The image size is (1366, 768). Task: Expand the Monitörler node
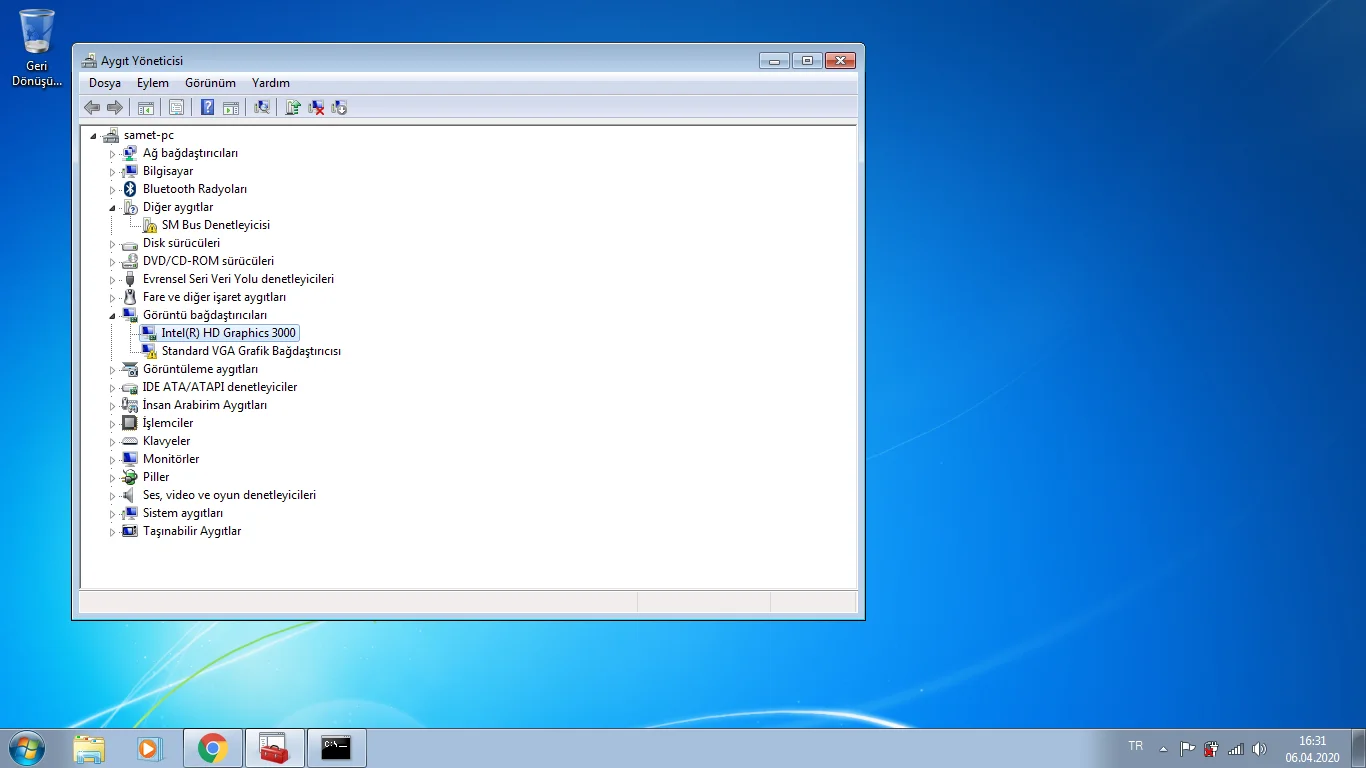pos(113,460)
